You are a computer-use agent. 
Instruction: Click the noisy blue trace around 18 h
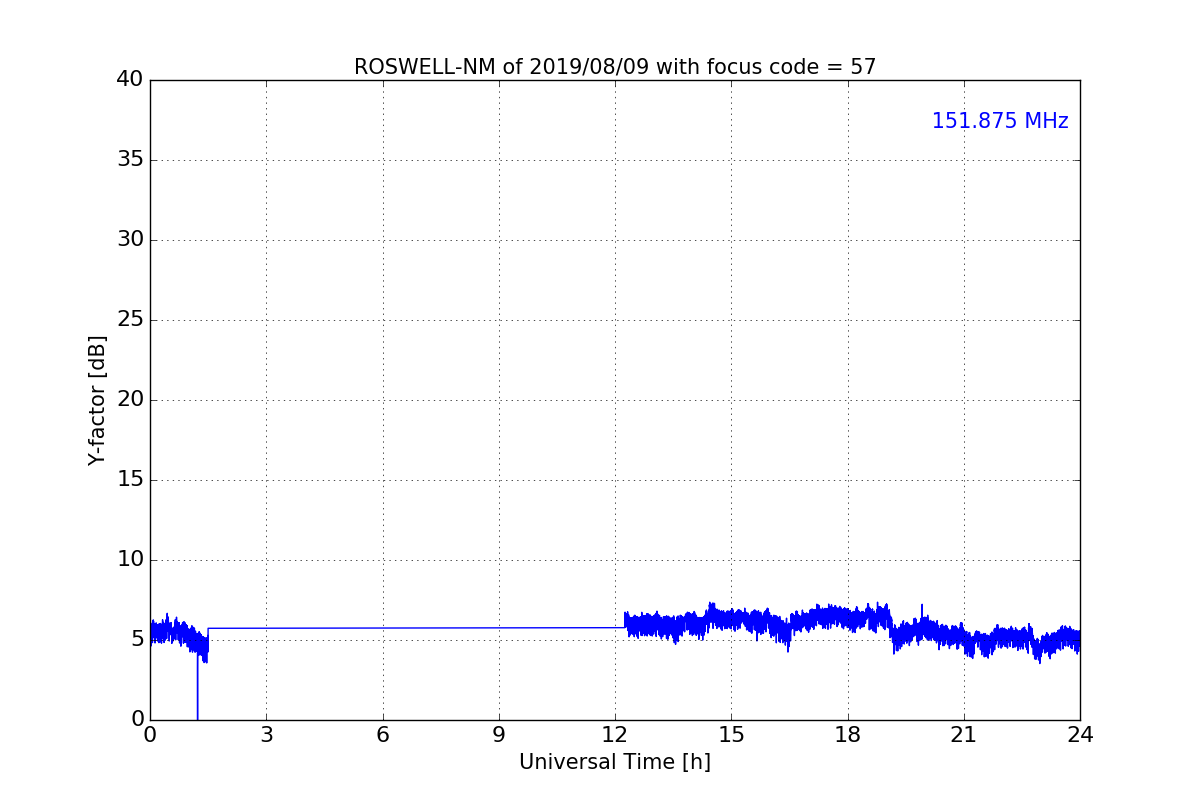point(848,617)
